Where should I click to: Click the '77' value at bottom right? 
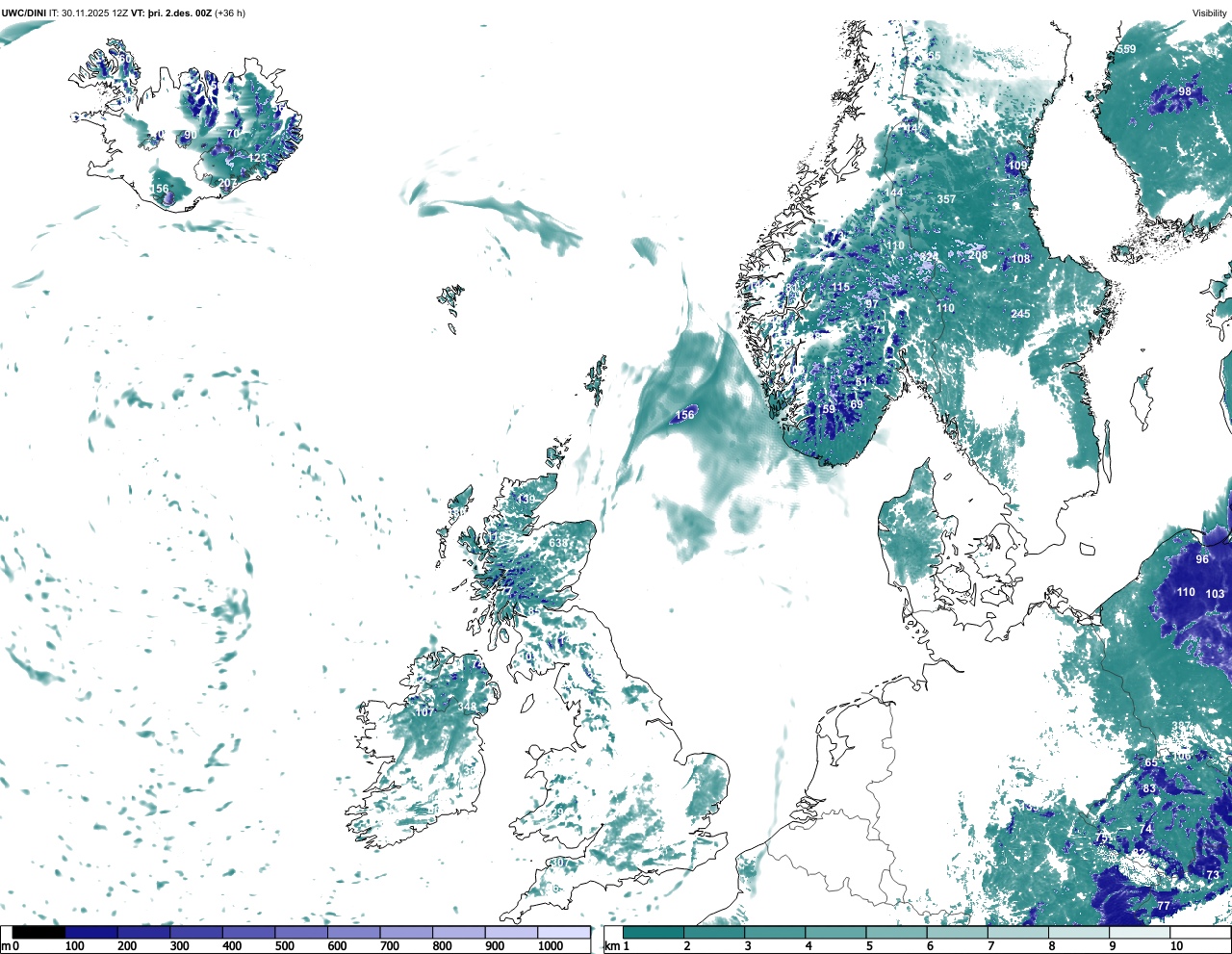point(1164,906)
